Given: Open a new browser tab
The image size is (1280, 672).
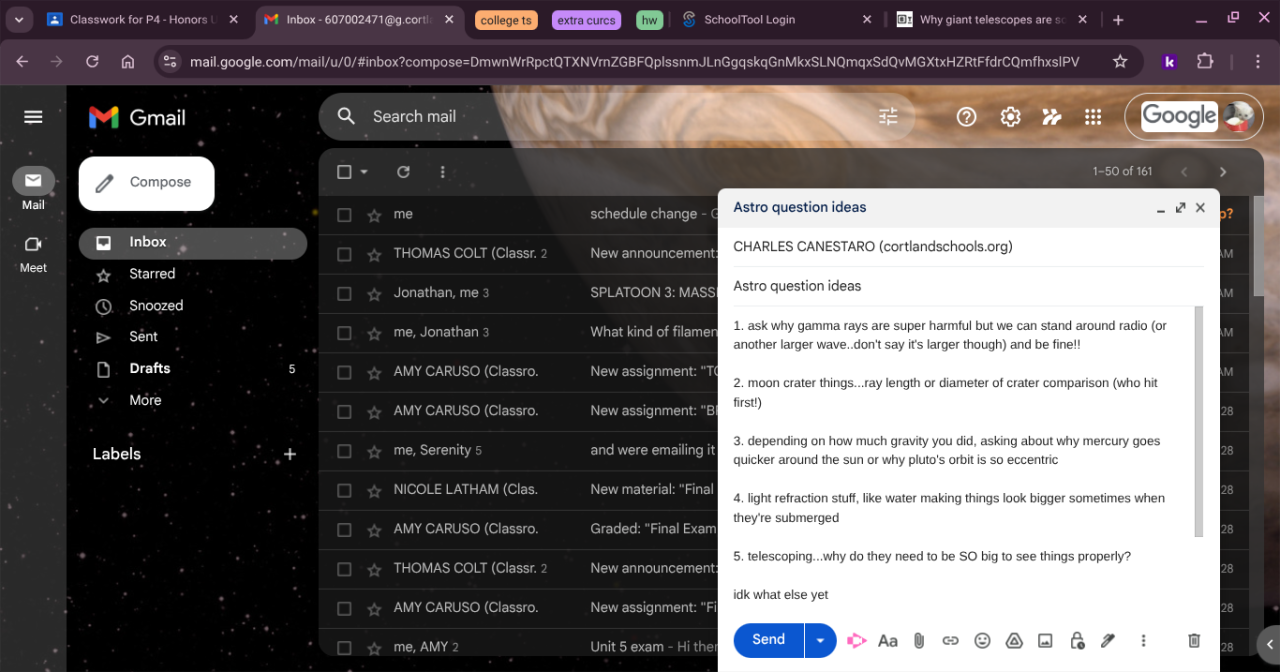Looking at the screenshot, I should pyautogui.click(x=1118, y=20).
